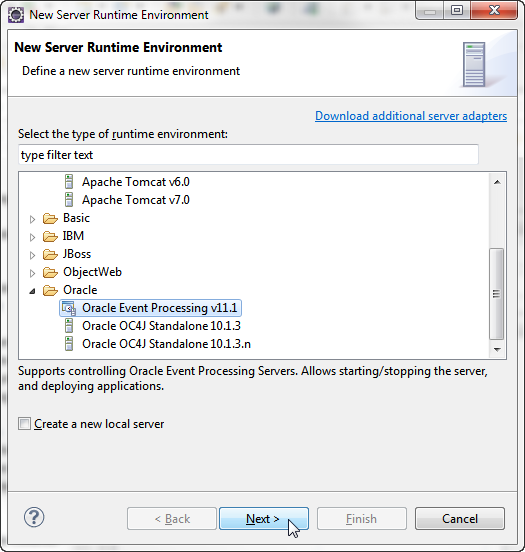The height and width of the screenshot is (552, 525).
Task: Click the Apache Tomcat v6.0 server icon
Action: click(x=69, y=182)
